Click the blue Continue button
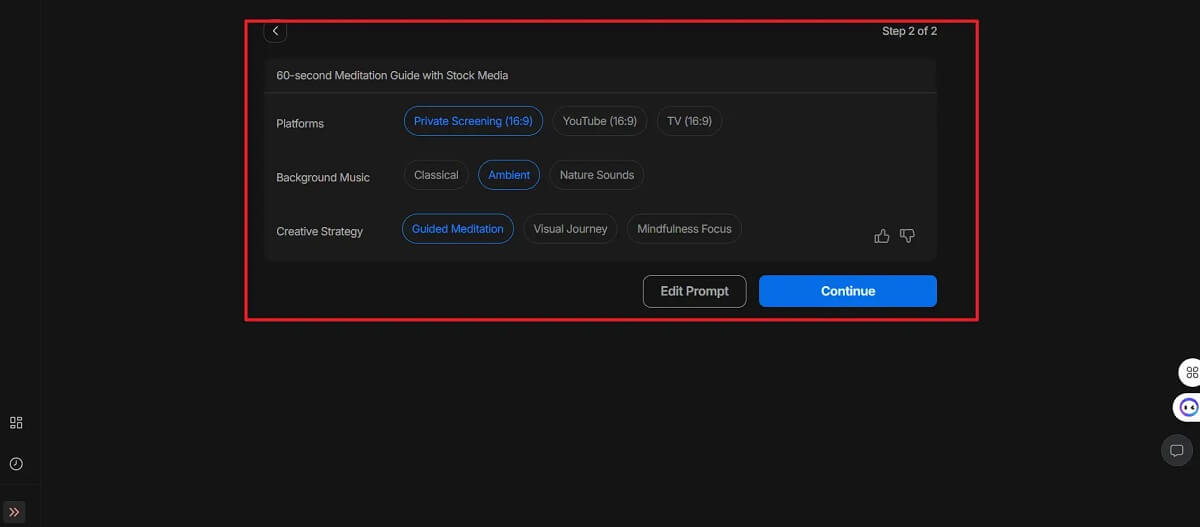Screen dimensions: 1200x527 pos(847,291)
